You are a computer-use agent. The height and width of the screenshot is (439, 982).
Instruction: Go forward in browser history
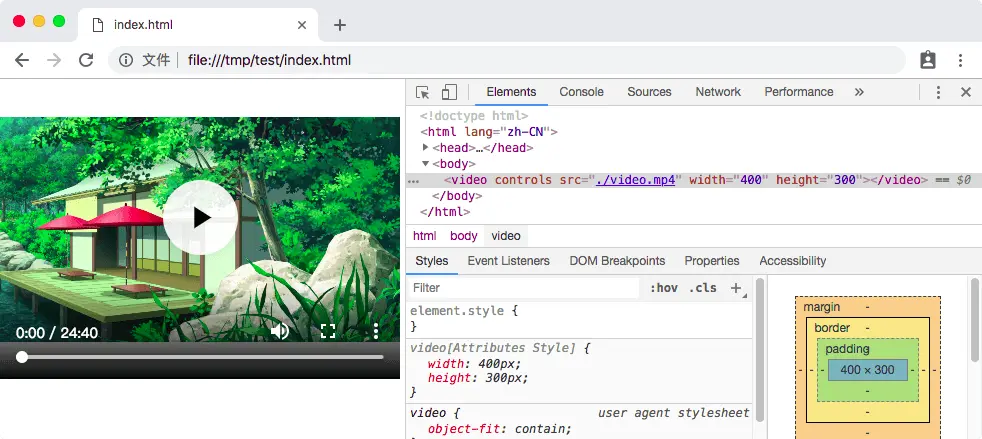click(x=54, y=60)
